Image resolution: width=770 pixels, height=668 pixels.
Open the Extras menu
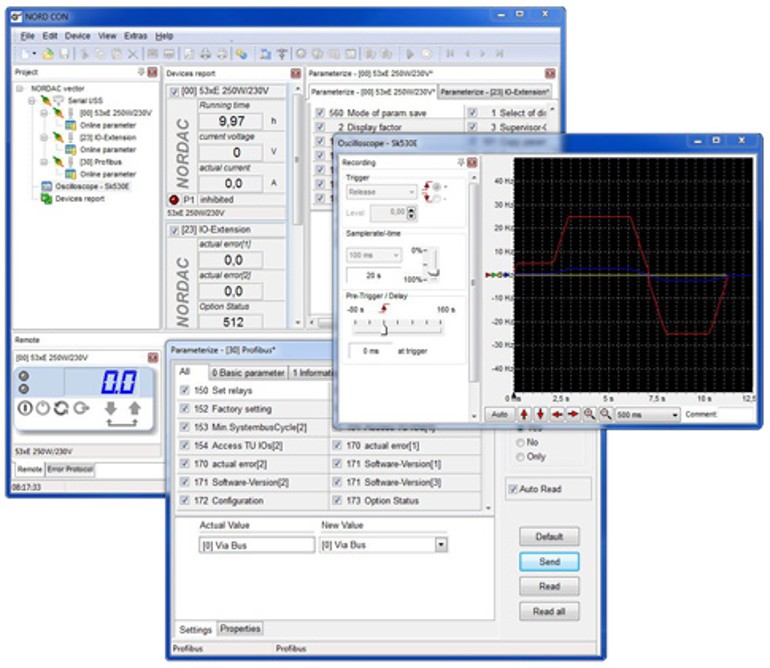point(136,36)
